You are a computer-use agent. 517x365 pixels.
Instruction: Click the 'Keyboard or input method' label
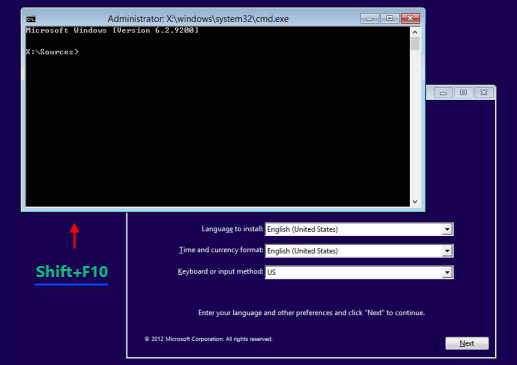pyautogui.click(x=220, y=272)
